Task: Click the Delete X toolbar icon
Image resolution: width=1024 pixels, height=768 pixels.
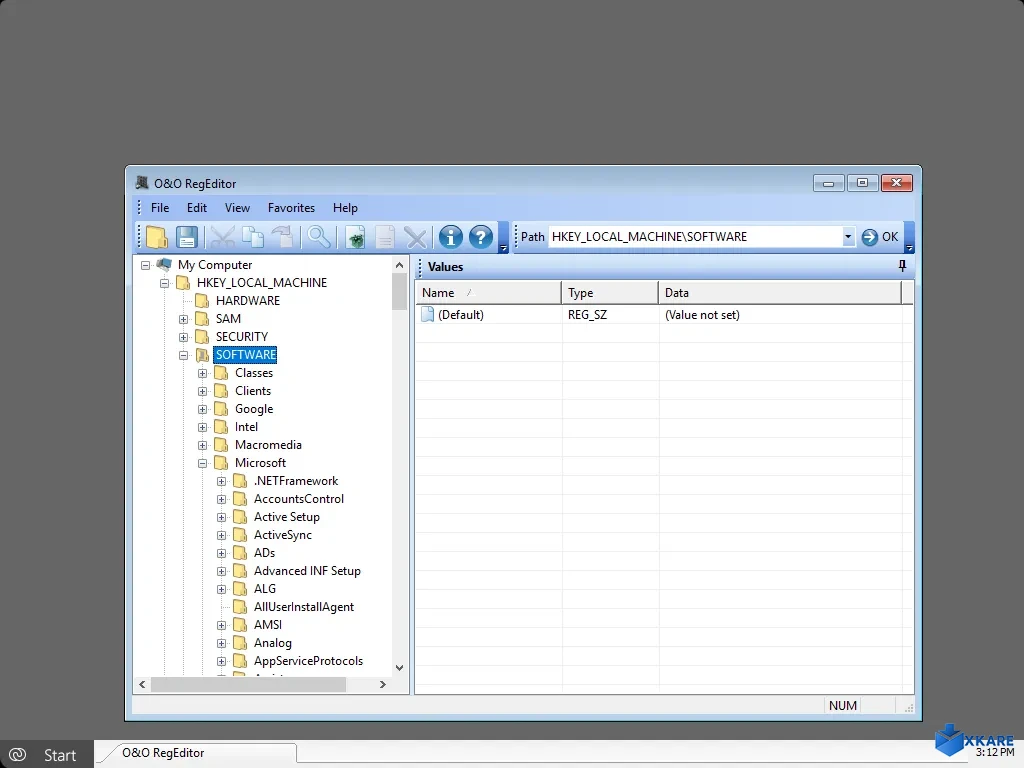Action: (x=415, y=238)
